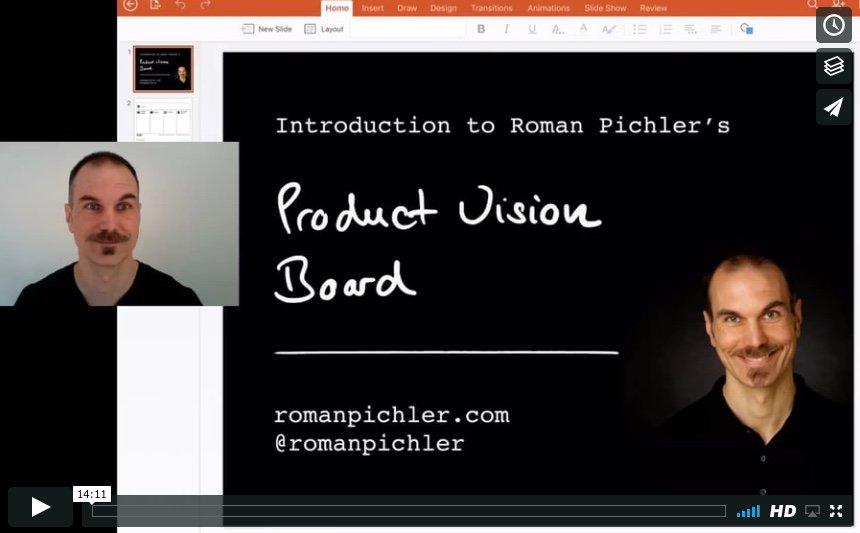
Task: Click the font name box
Action: 408,29
